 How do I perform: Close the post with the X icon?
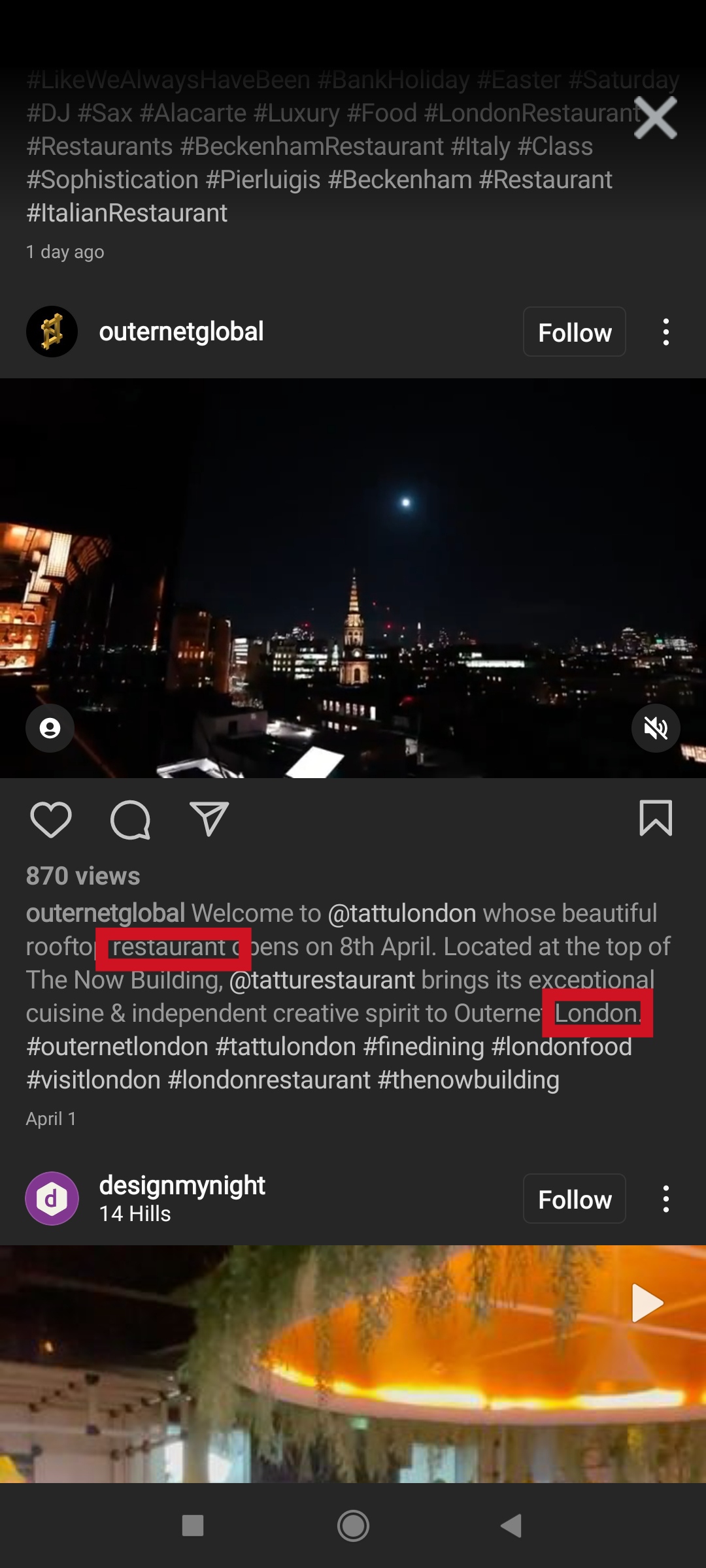[x=656, y=119]
